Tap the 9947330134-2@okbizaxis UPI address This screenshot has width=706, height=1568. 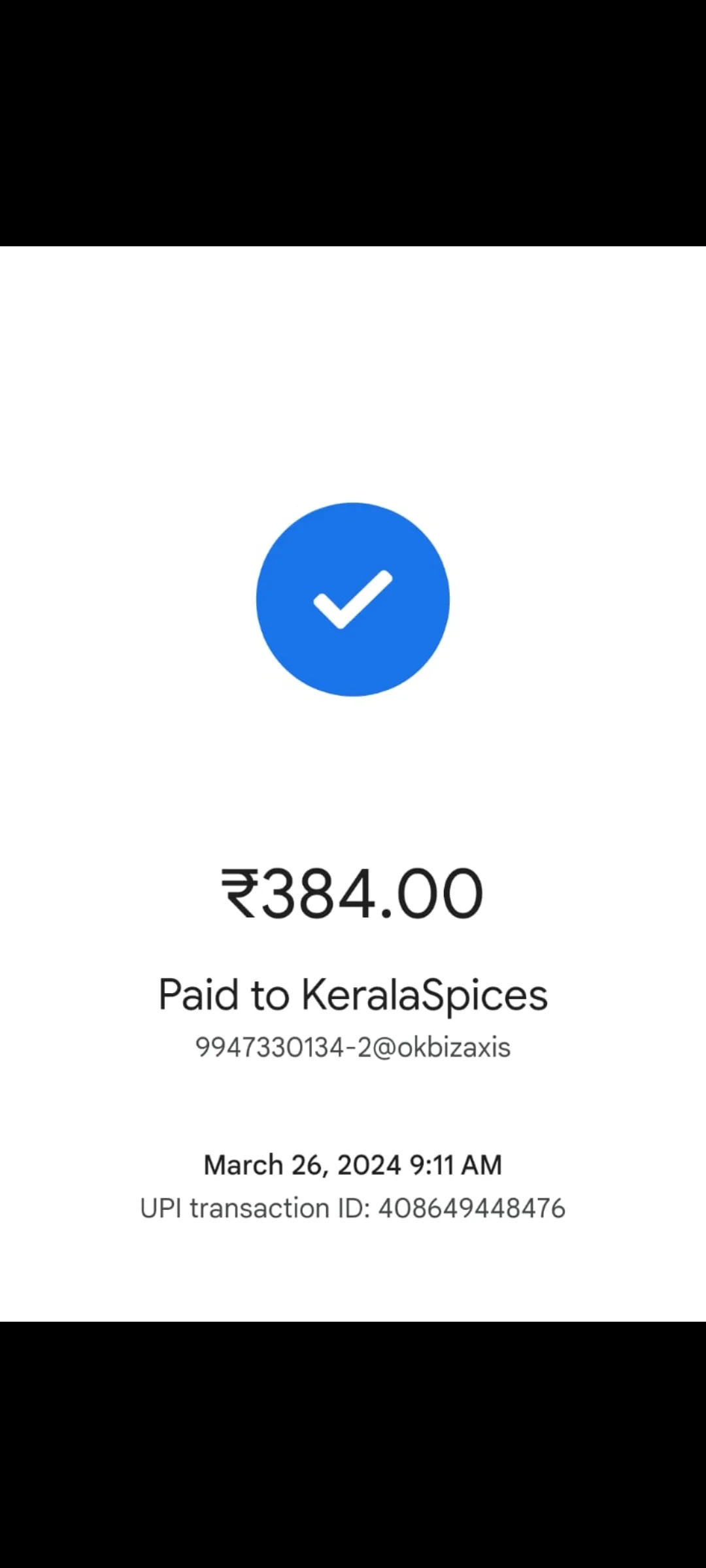click(353, 1047)
